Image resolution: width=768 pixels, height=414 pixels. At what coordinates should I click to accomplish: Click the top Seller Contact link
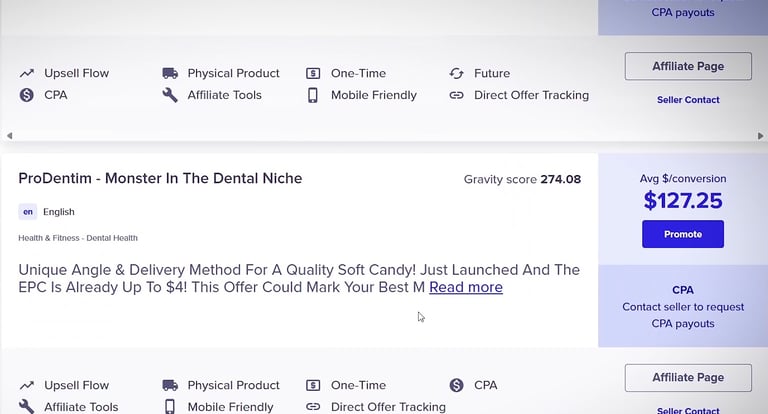(688, 100)
